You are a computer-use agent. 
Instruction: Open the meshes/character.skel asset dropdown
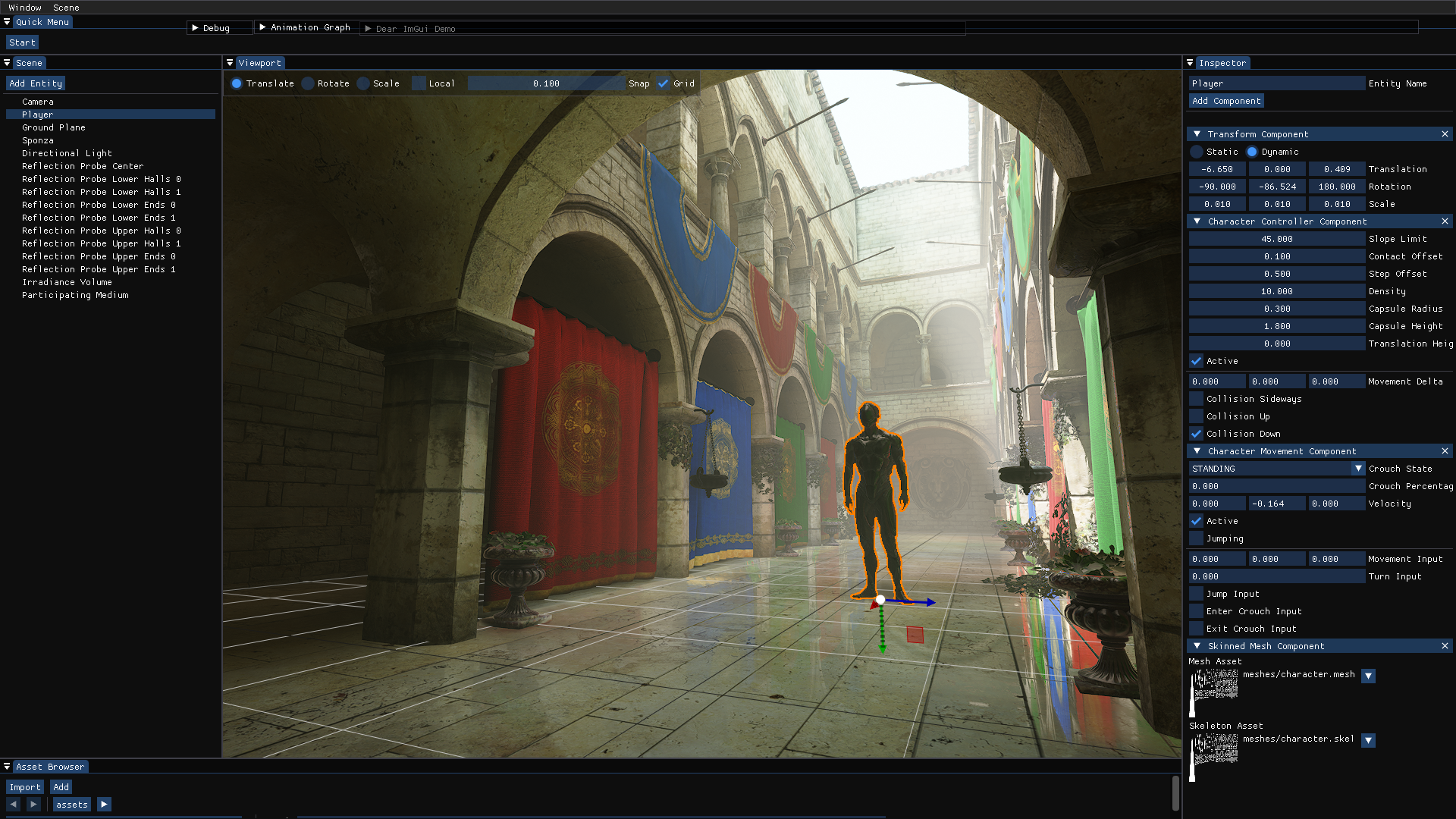coord(1368,740)
